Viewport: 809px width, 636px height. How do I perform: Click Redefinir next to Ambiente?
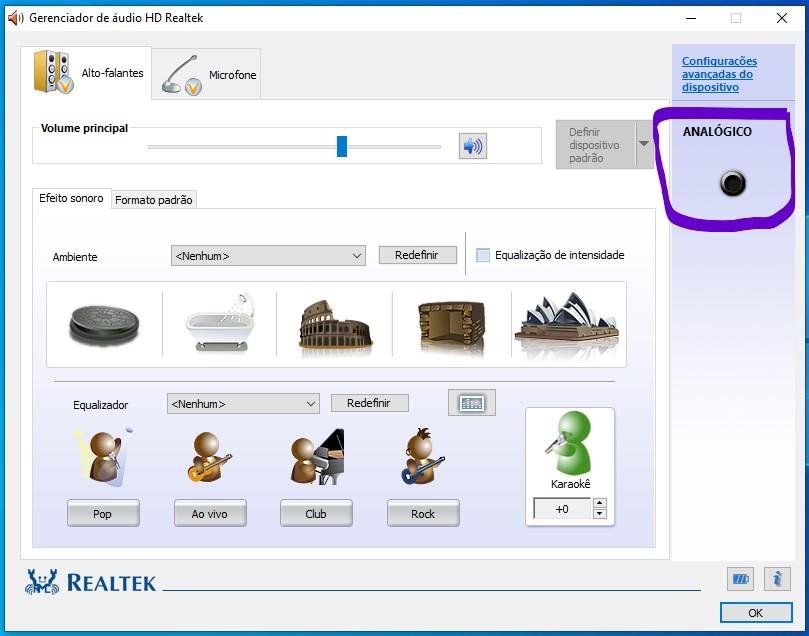[417, 255]
